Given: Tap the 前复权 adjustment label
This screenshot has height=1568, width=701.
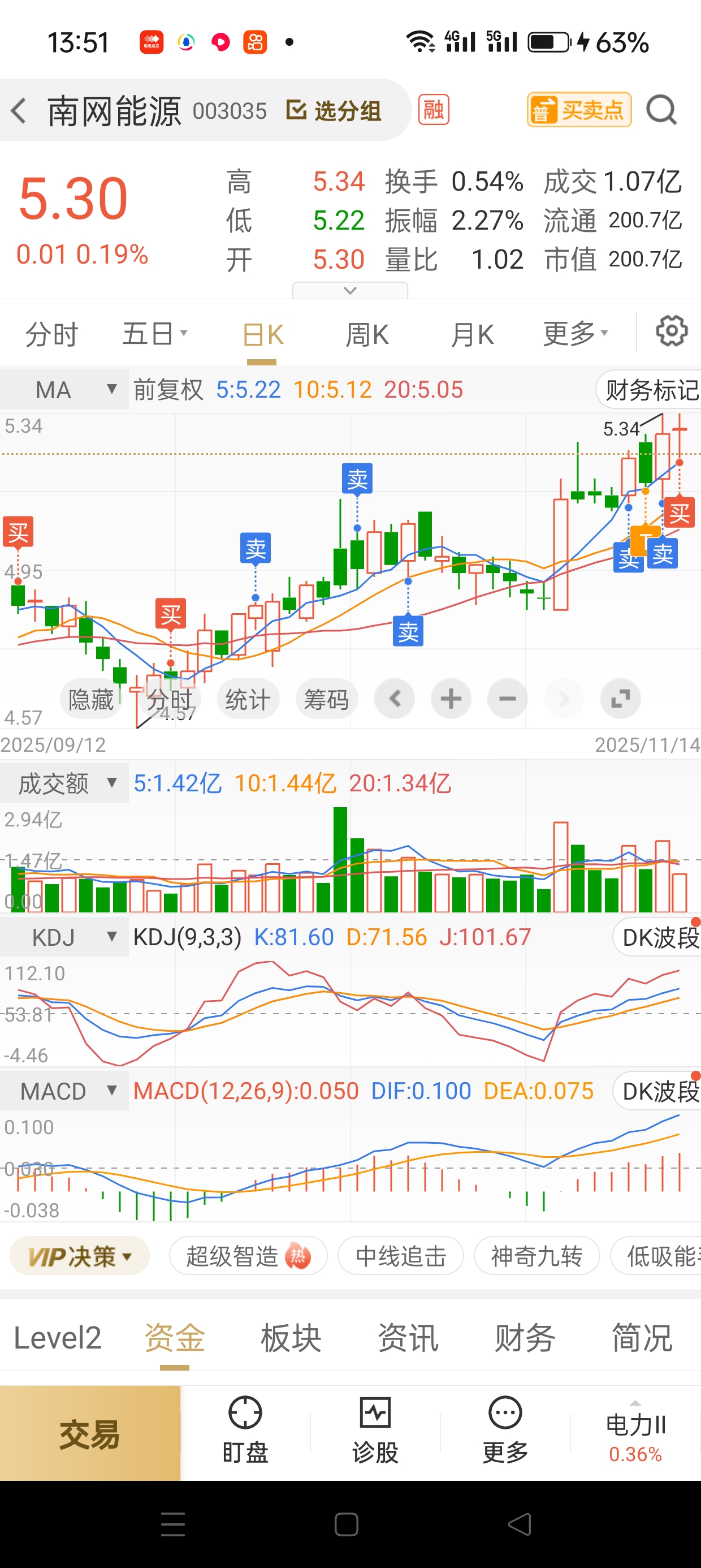Looking at the screenshot, I should pos(168,390).
